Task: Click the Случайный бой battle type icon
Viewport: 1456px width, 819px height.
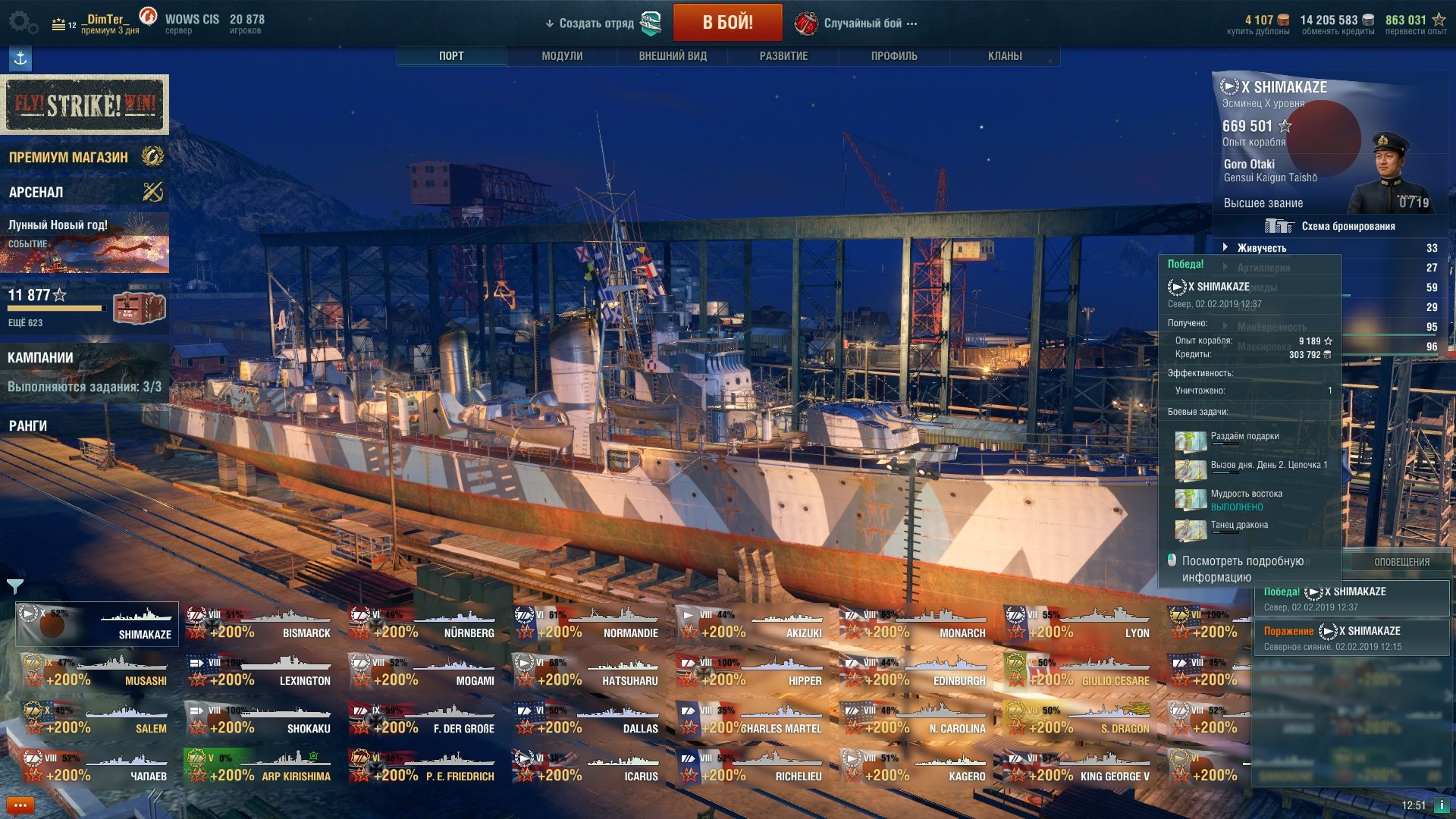Action: pos(806,24)
